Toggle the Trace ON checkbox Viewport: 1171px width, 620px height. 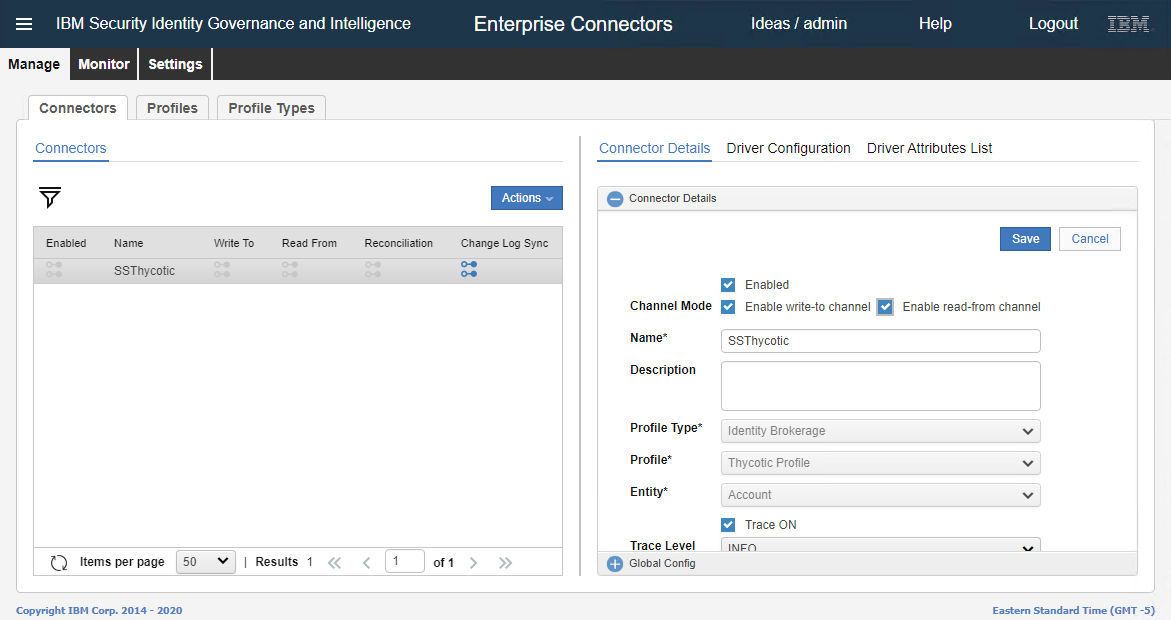[728, 525]
